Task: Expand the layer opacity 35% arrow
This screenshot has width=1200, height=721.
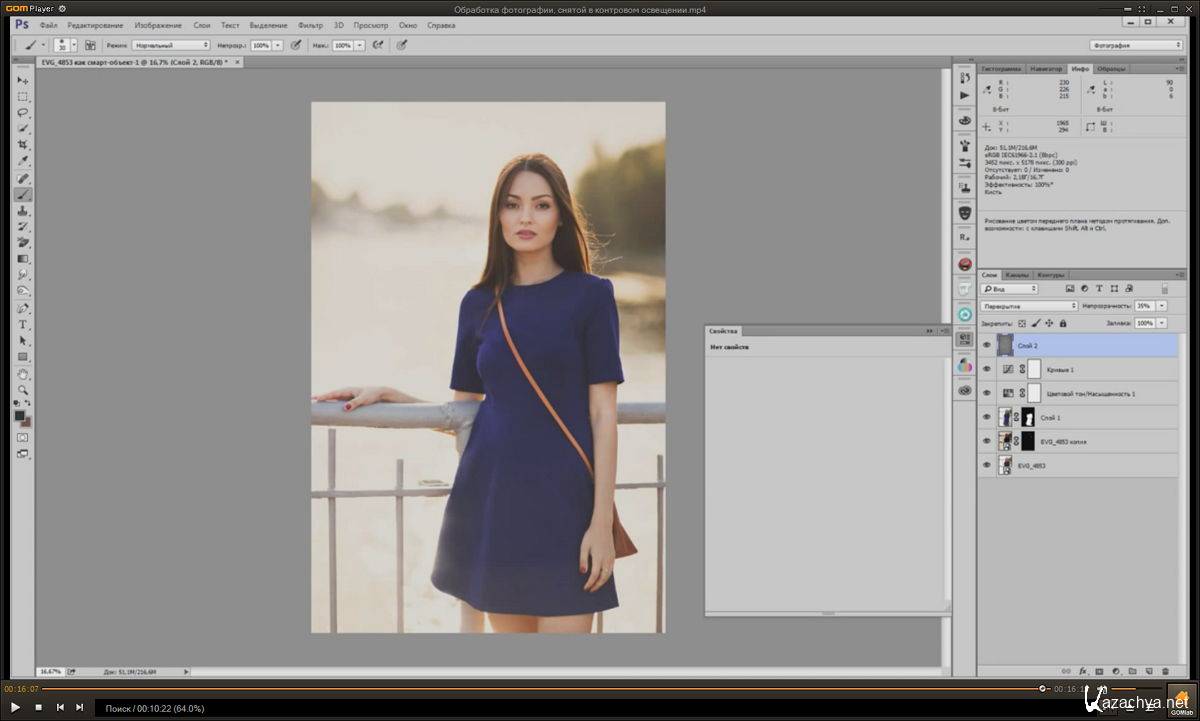Action: (x=1163, y=306)
